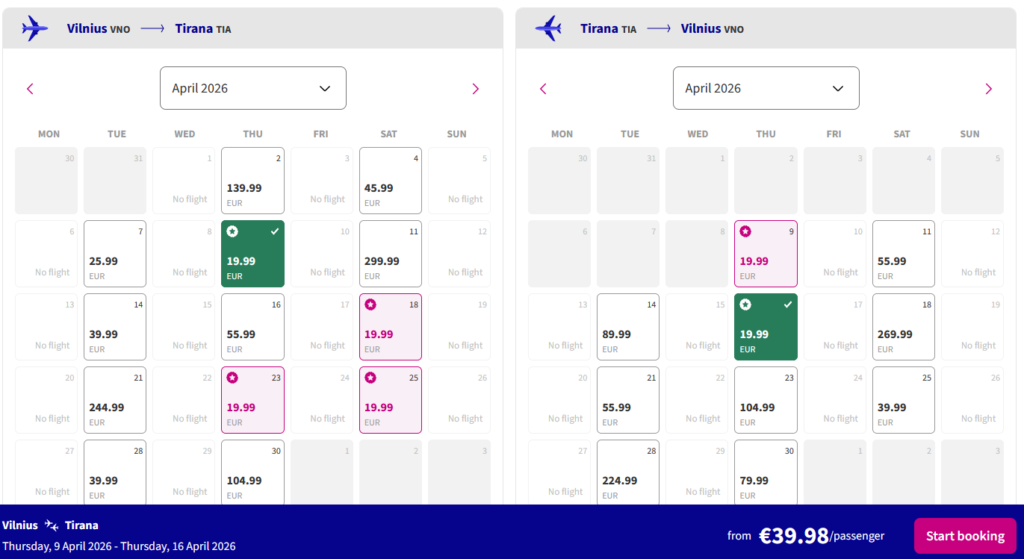Click the plane icon in the bottom summary bar
Image resolution: width=1024 pixels, height=559 pixels.
click(52, 525)
